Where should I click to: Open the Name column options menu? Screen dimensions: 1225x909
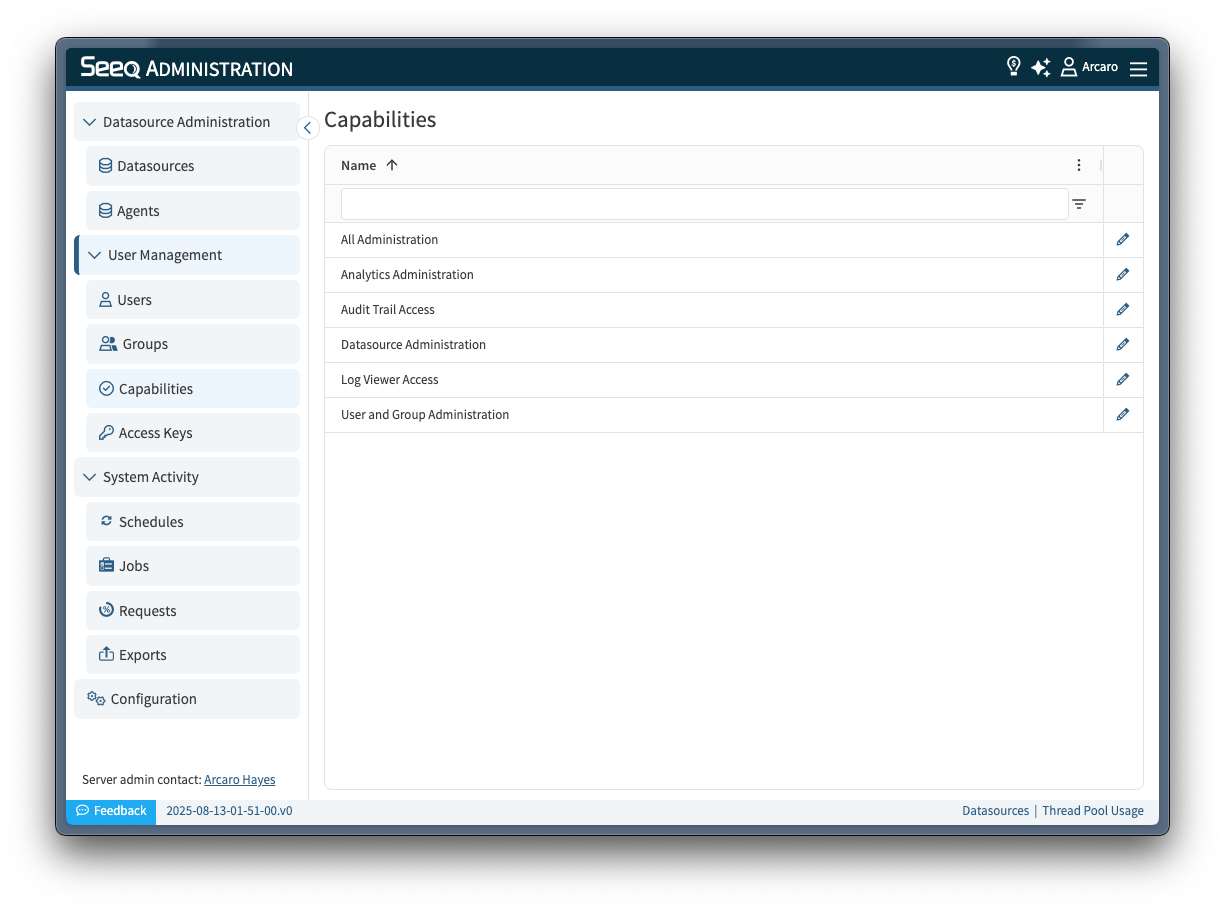1078,166
